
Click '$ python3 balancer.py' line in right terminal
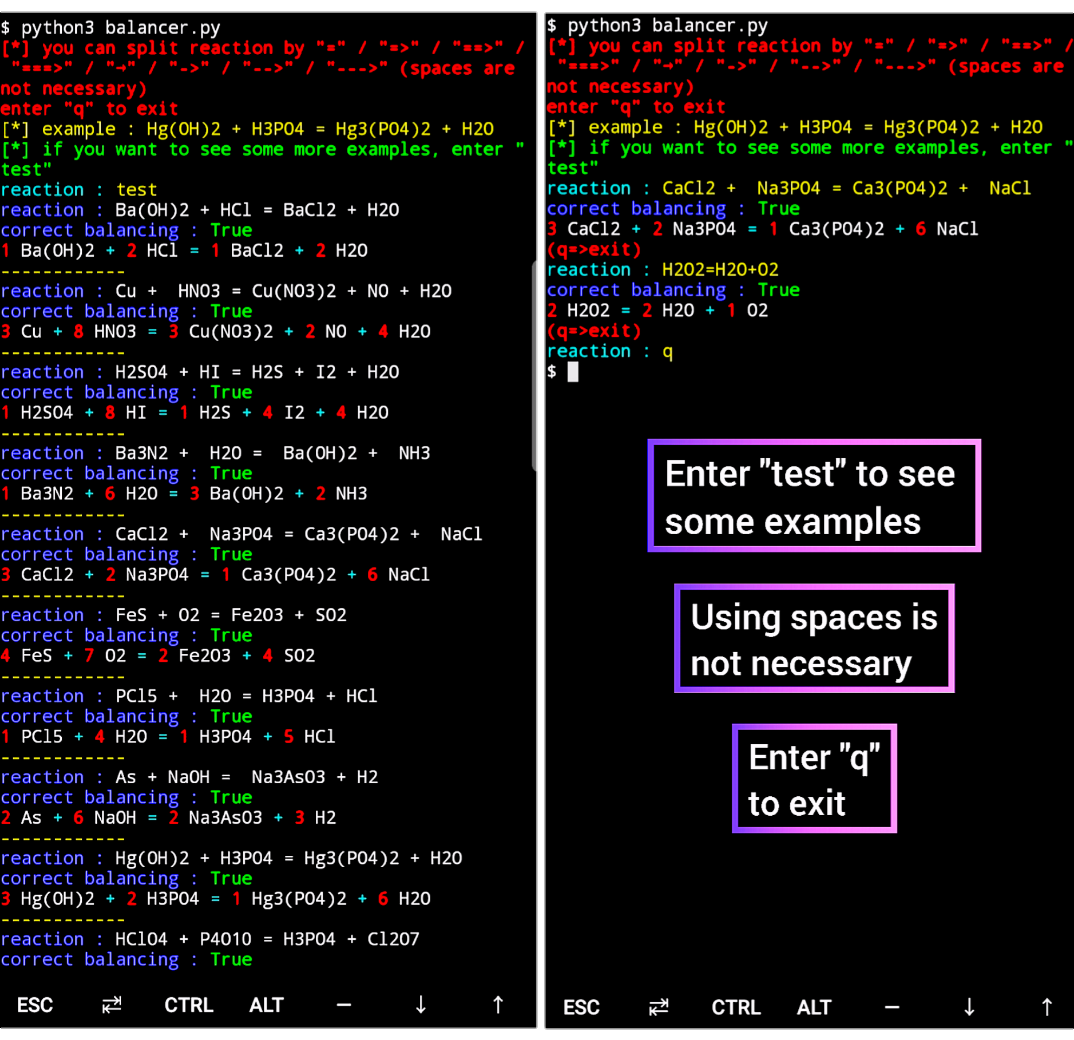tap(658, 26)
